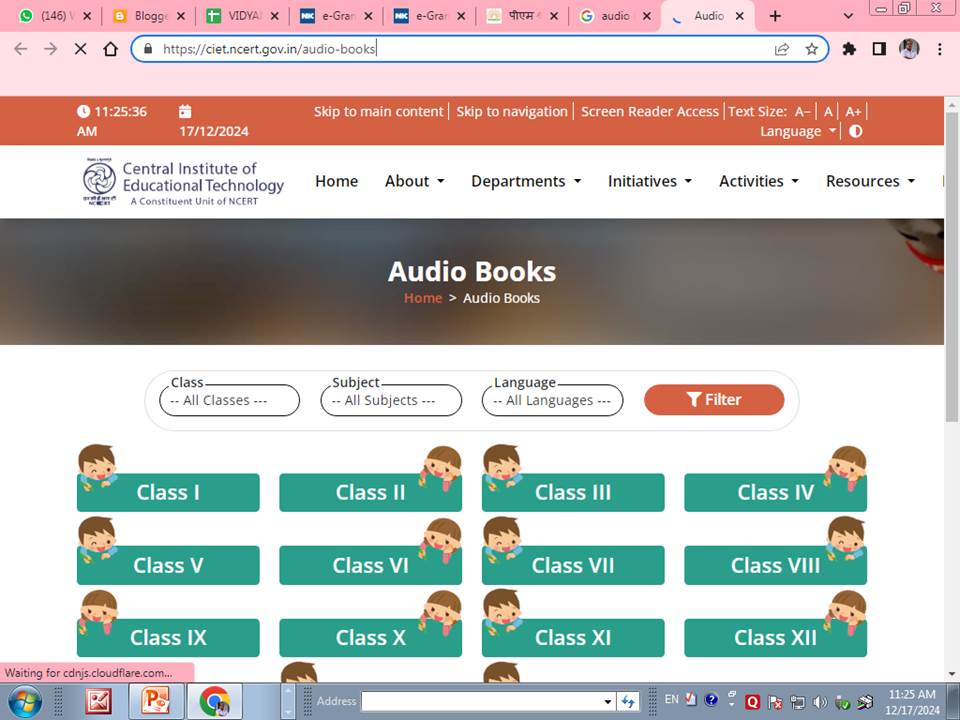Screen dimensions: 960x720
Task: Toggle the browser side panel
Action: point(879,49)
